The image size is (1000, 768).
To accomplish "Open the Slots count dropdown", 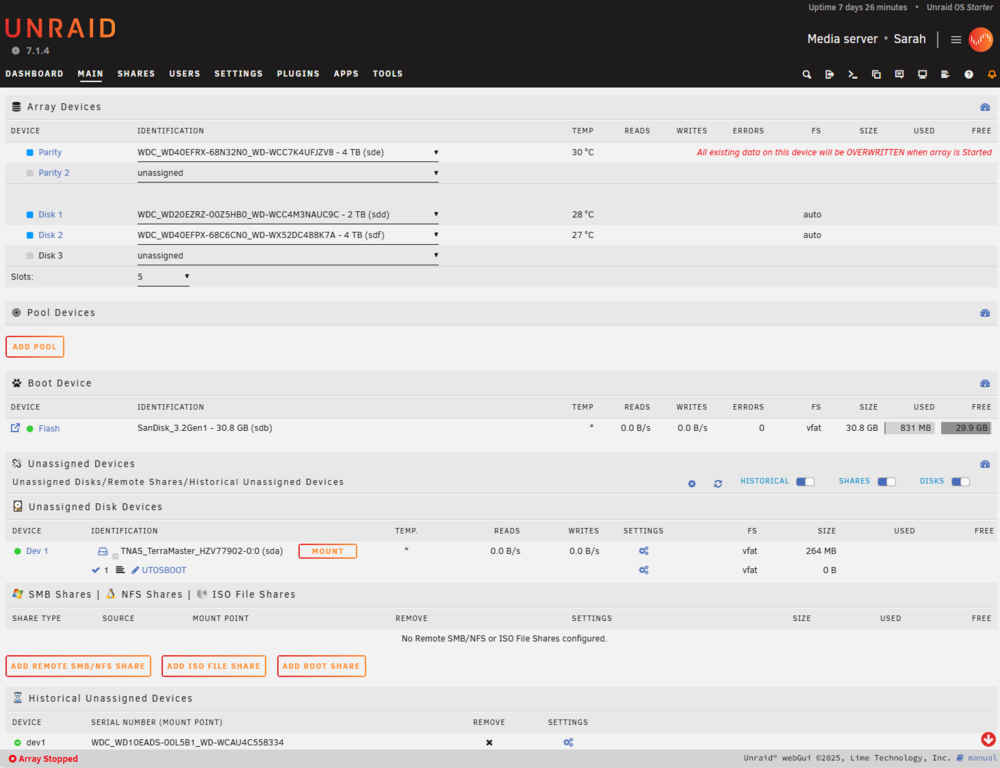I will [x=163, y=277].
